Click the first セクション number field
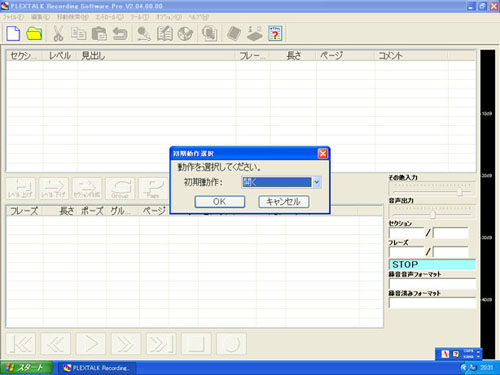500x375 pixels. pyautogui.click(x=406, y=233)
